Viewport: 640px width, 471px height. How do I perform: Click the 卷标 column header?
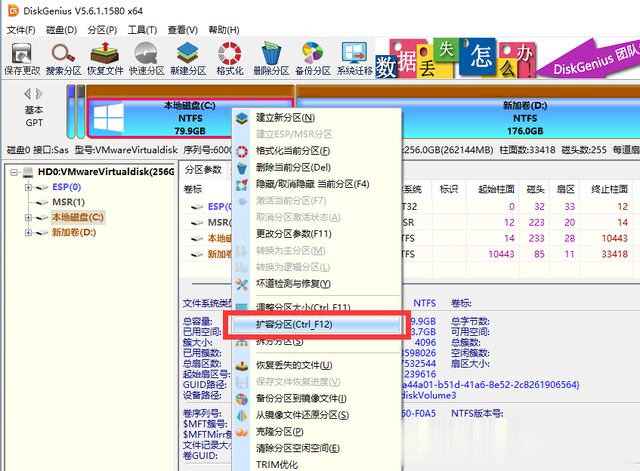point(193,189)
